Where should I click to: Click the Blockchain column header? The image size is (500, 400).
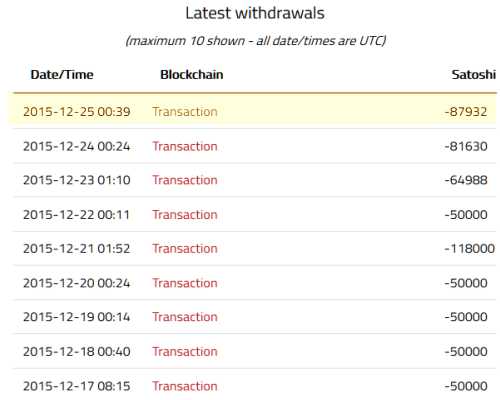(x=192, y=75)
